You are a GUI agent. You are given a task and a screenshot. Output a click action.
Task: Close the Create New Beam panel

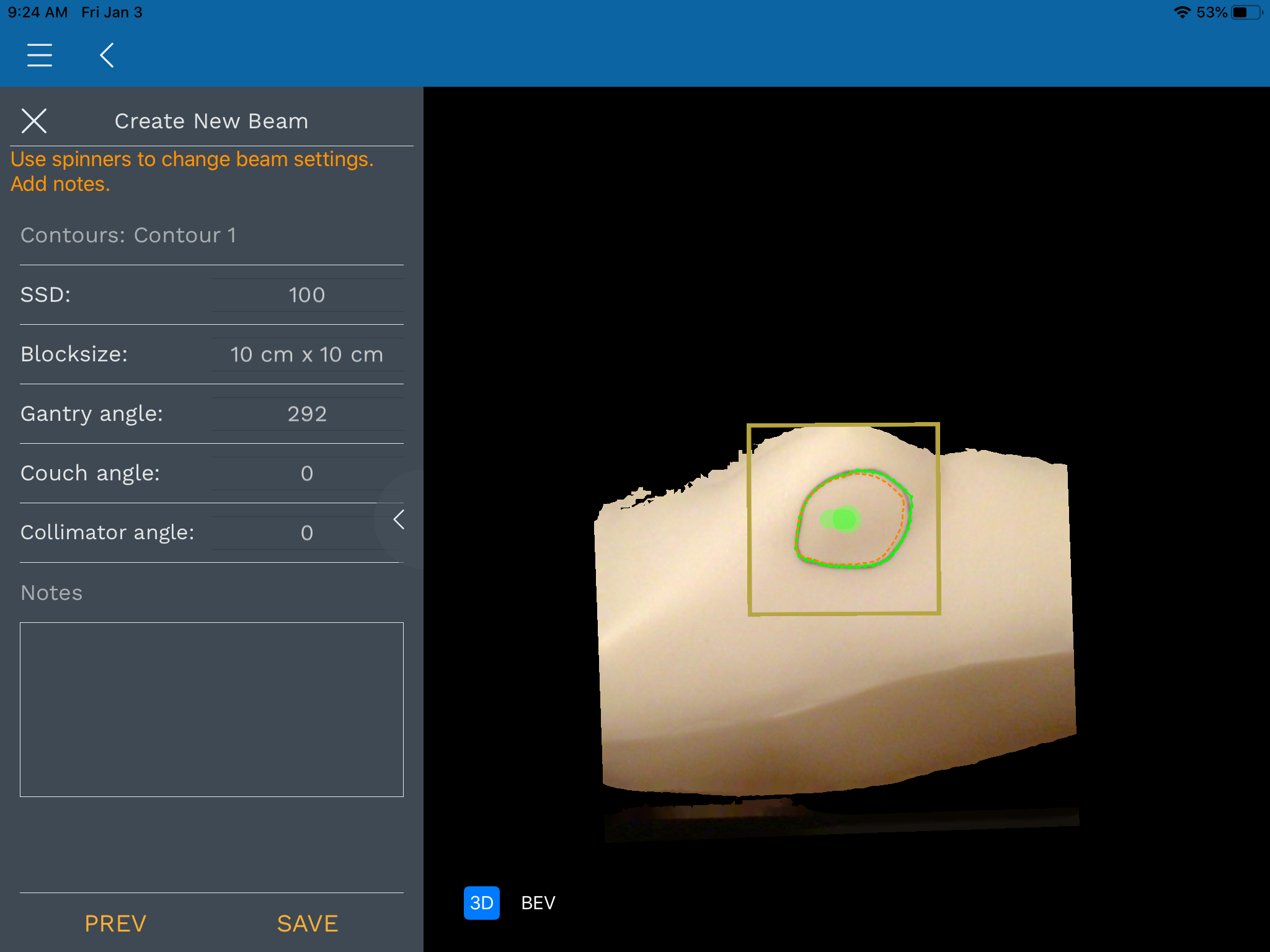[34, 121]
